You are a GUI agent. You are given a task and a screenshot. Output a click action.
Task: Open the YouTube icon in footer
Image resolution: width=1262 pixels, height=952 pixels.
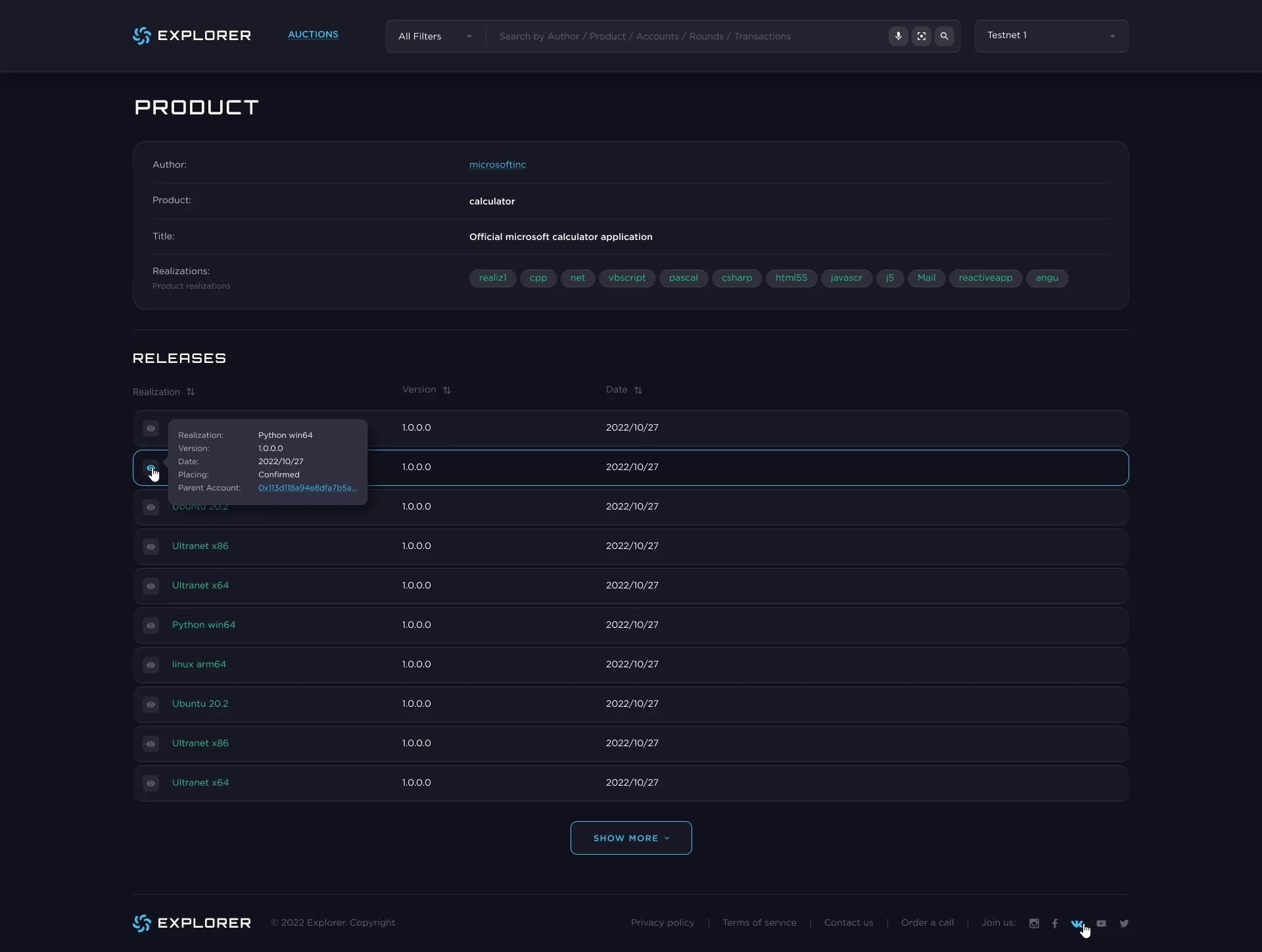click(x=1102, y=923)
